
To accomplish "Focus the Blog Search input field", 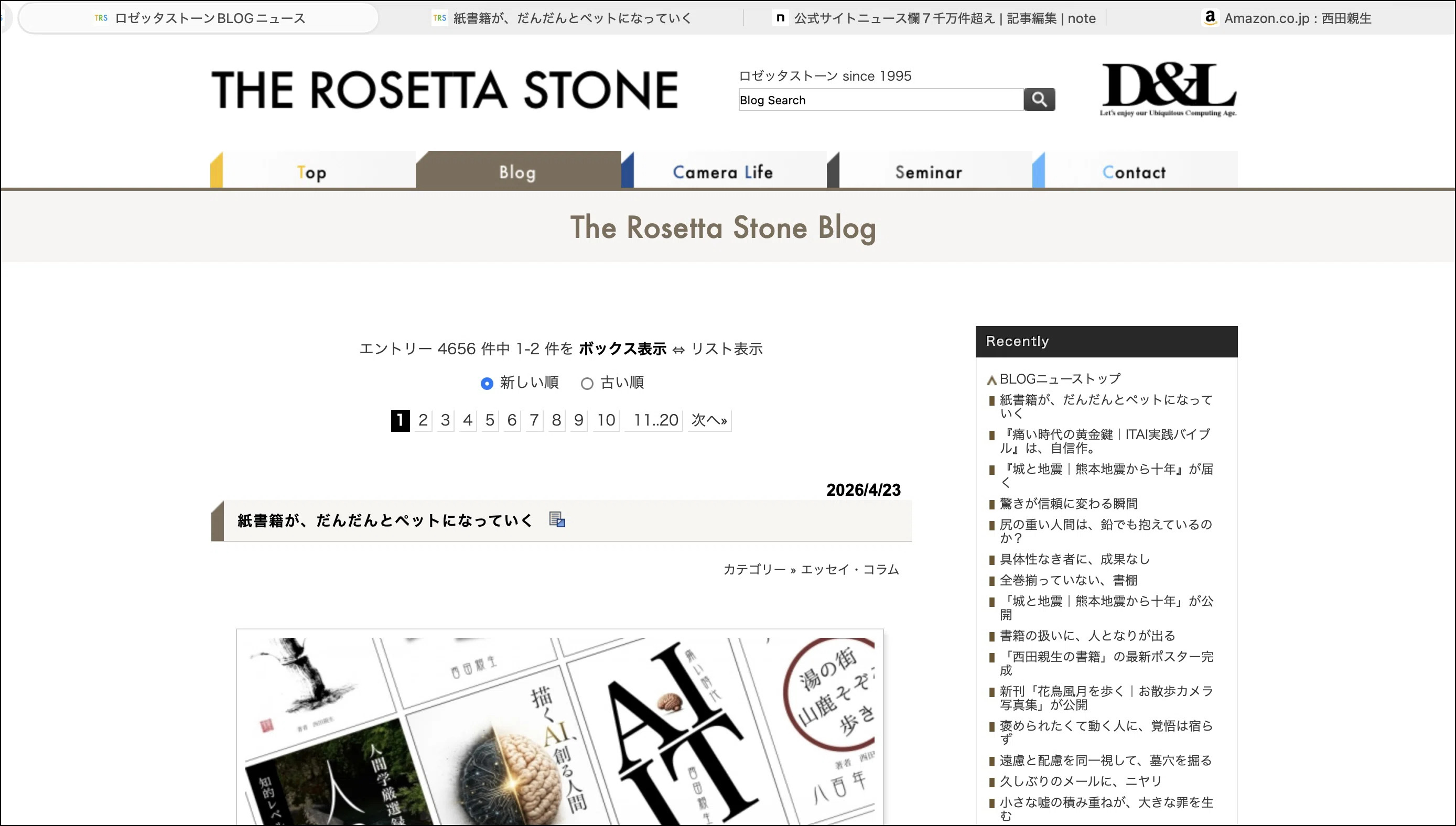I will pyautogui.click(x=881, y=100).
